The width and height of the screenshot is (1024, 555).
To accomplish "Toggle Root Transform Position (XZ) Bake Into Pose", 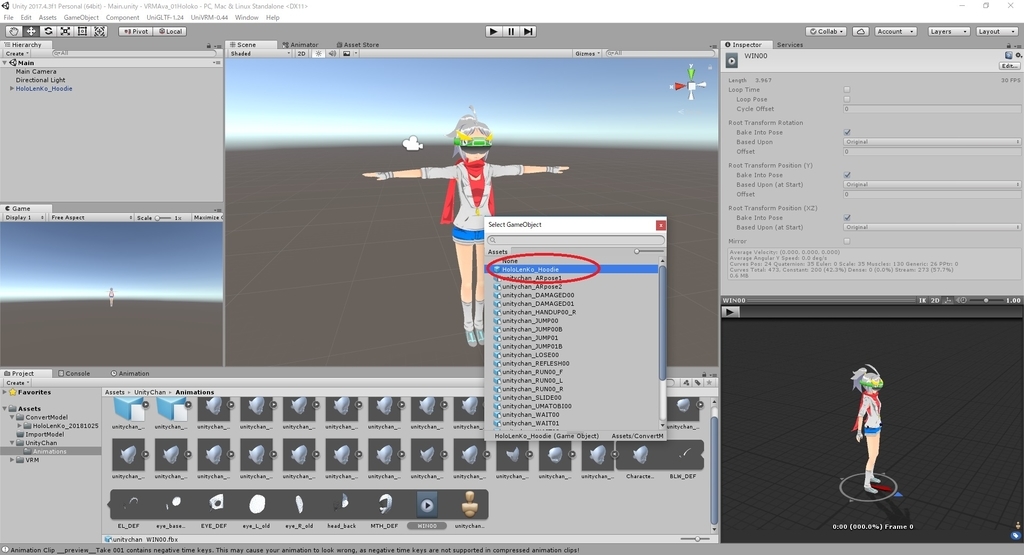I will click(847, 217).
